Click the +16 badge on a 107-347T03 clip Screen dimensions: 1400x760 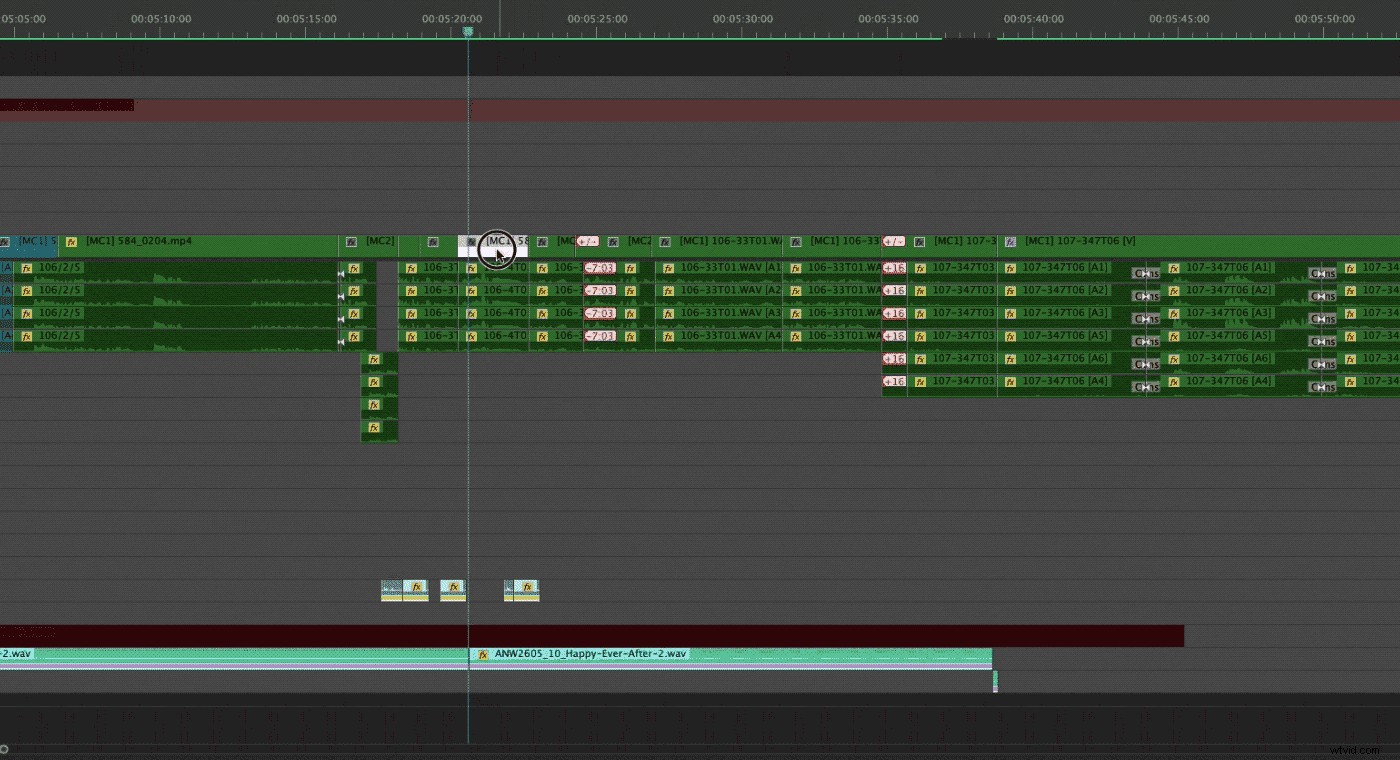tap(893, 267)
